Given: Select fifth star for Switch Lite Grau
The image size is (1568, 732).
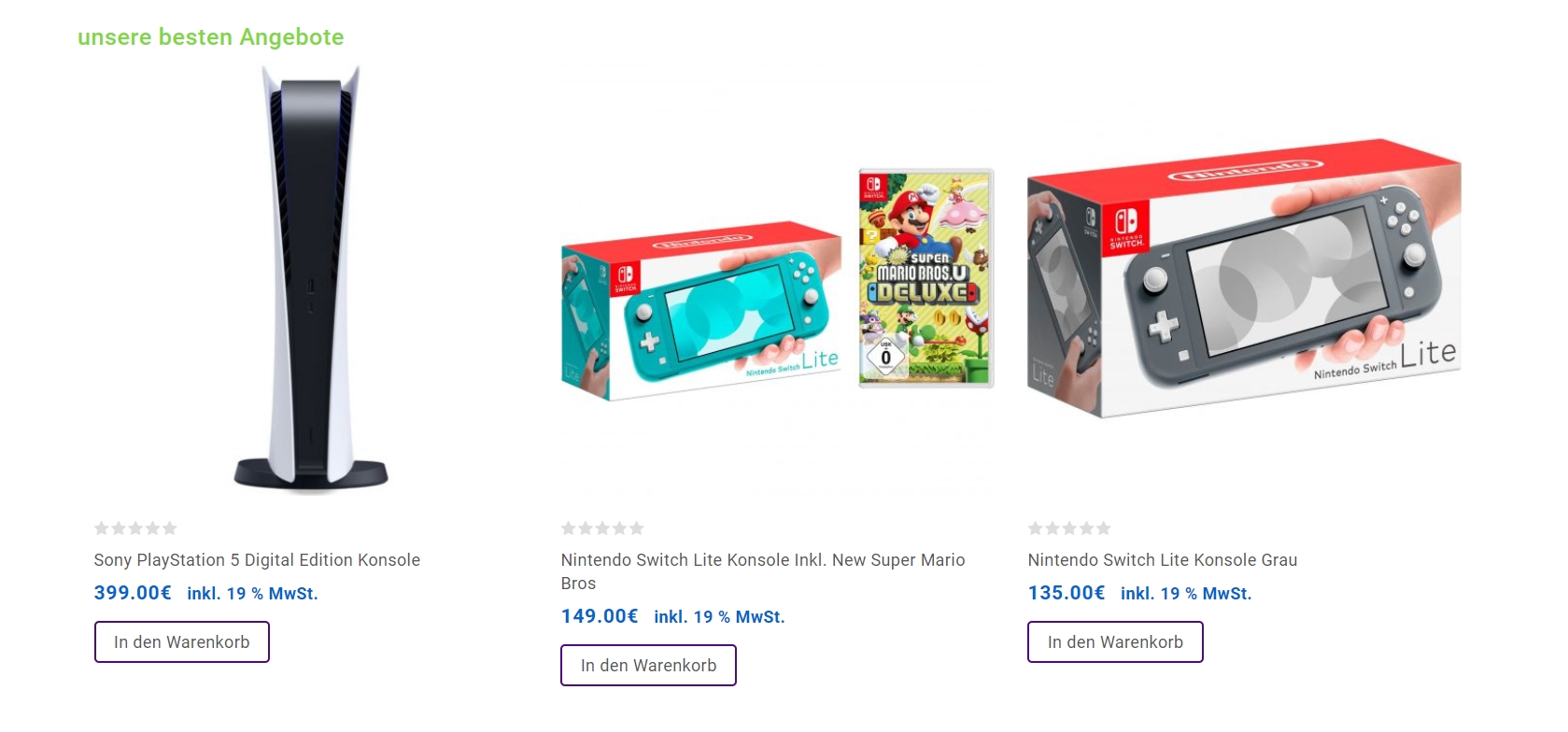Looking at the screenshot, I should [x=1103, y=528].
